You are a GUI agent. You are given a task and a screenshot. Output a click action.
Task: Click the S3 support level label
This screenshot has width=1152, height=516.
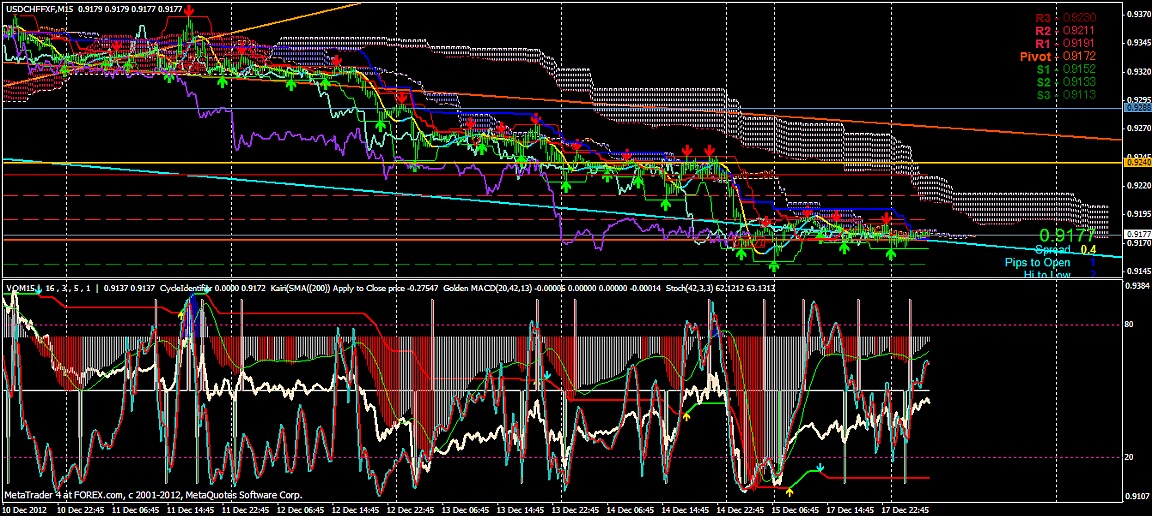pos(1044,95)
